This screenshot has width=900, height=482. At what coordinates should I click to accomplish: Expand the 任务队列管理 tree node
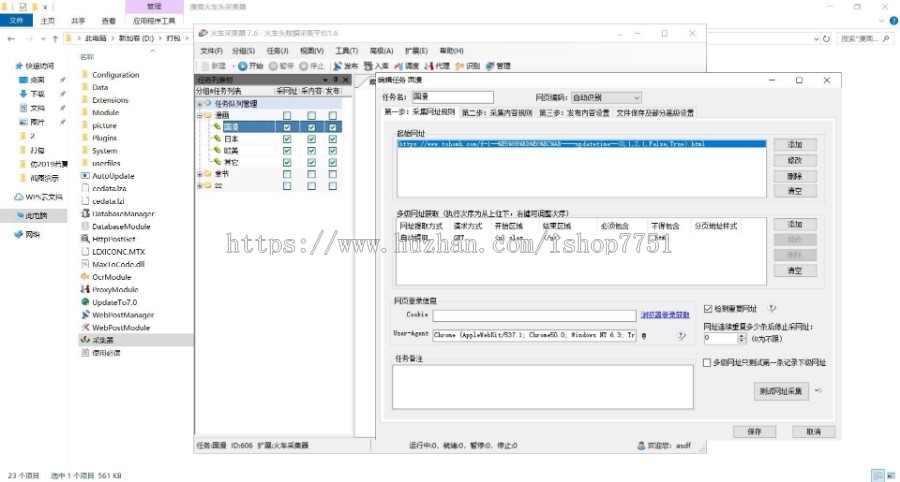tap(200, 104)
